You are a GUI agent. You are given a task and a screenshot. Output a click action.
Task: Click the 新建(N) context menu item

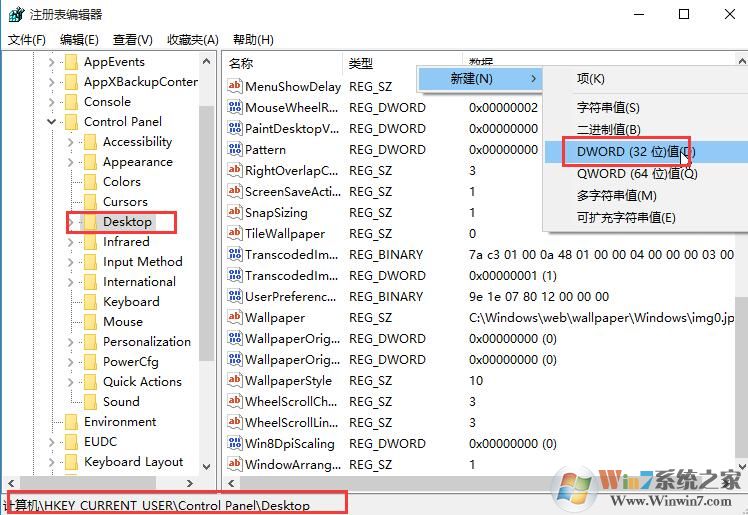click(x=480, y=79)
